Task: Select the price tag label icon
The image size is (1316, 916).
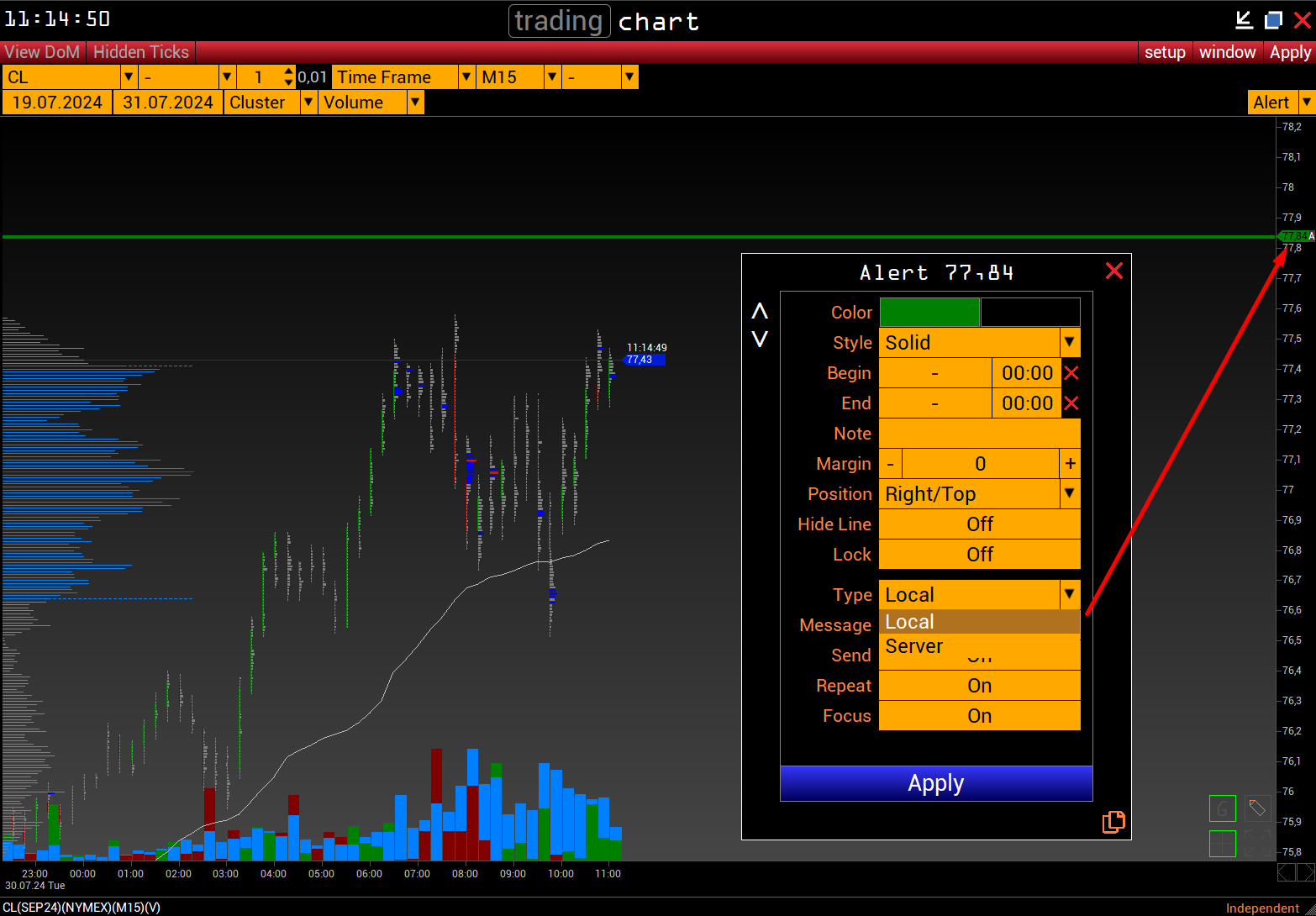Action: point(1257,809)
